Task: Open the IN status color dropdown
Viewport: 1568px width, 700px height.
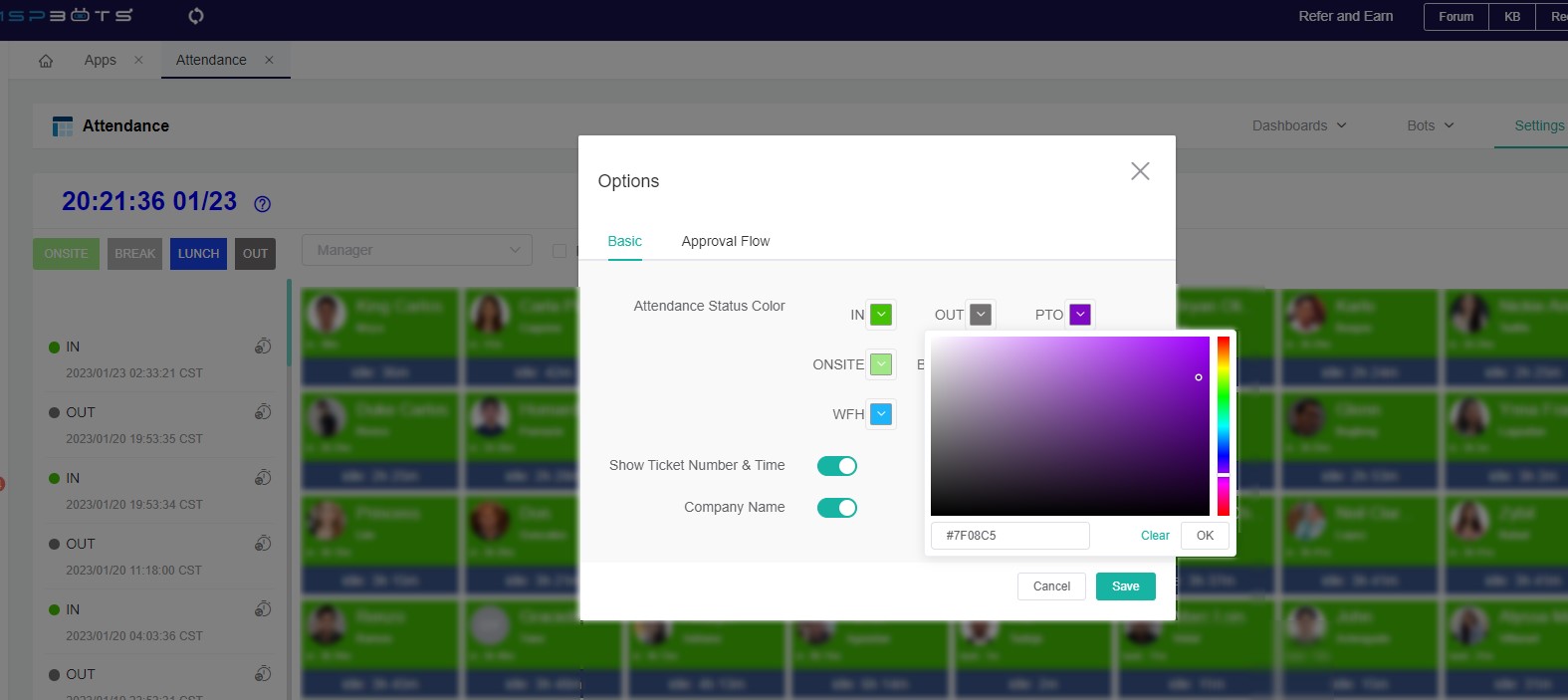Action: click(x=881, y=315)
